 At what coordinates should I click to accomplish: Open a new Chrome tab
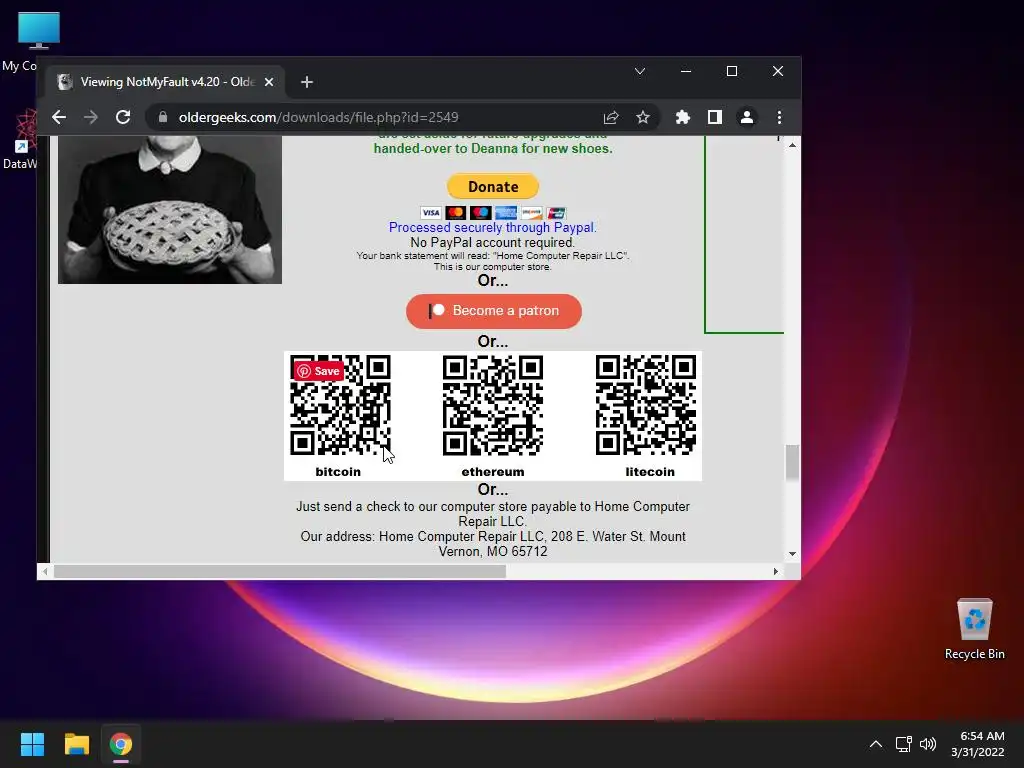tap(307, 82)
